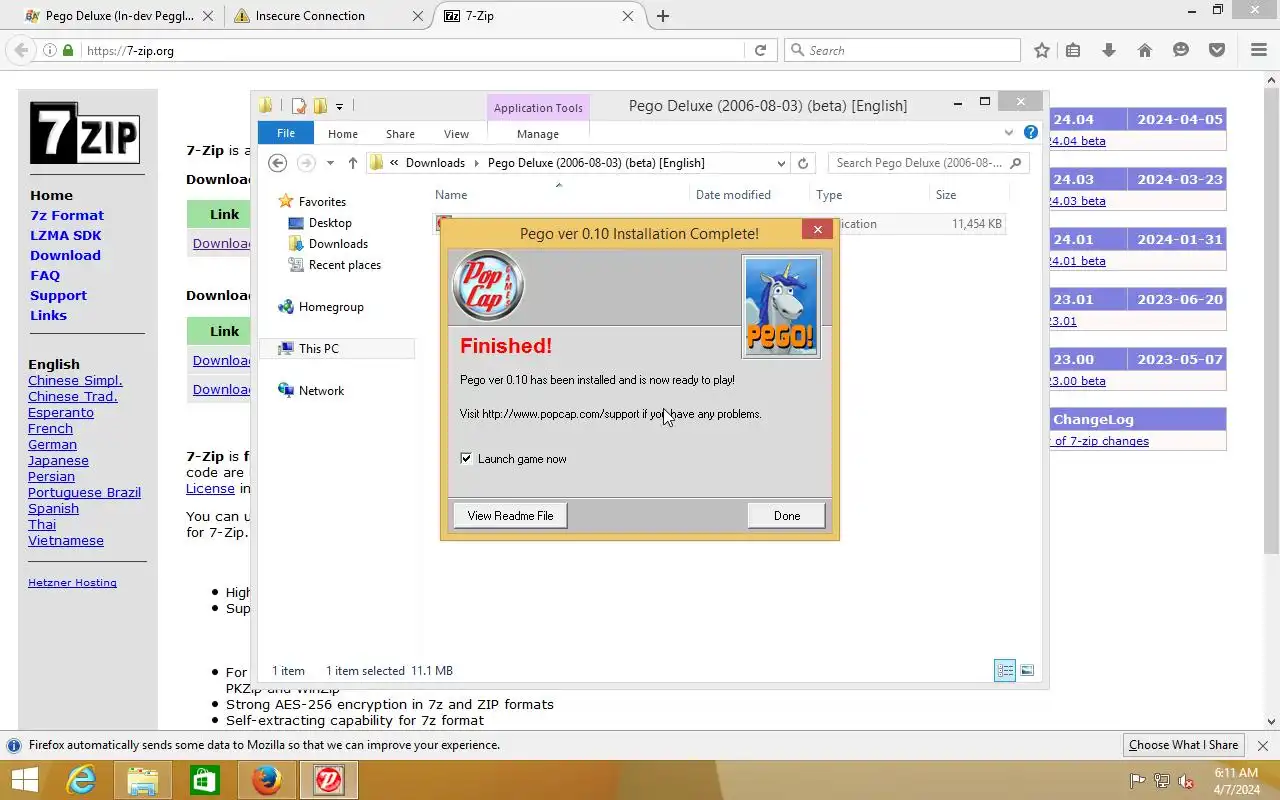Open the Firefox Downloads arrow icon
This screenshot has height=800, width=1280.
pos(1109,50)
